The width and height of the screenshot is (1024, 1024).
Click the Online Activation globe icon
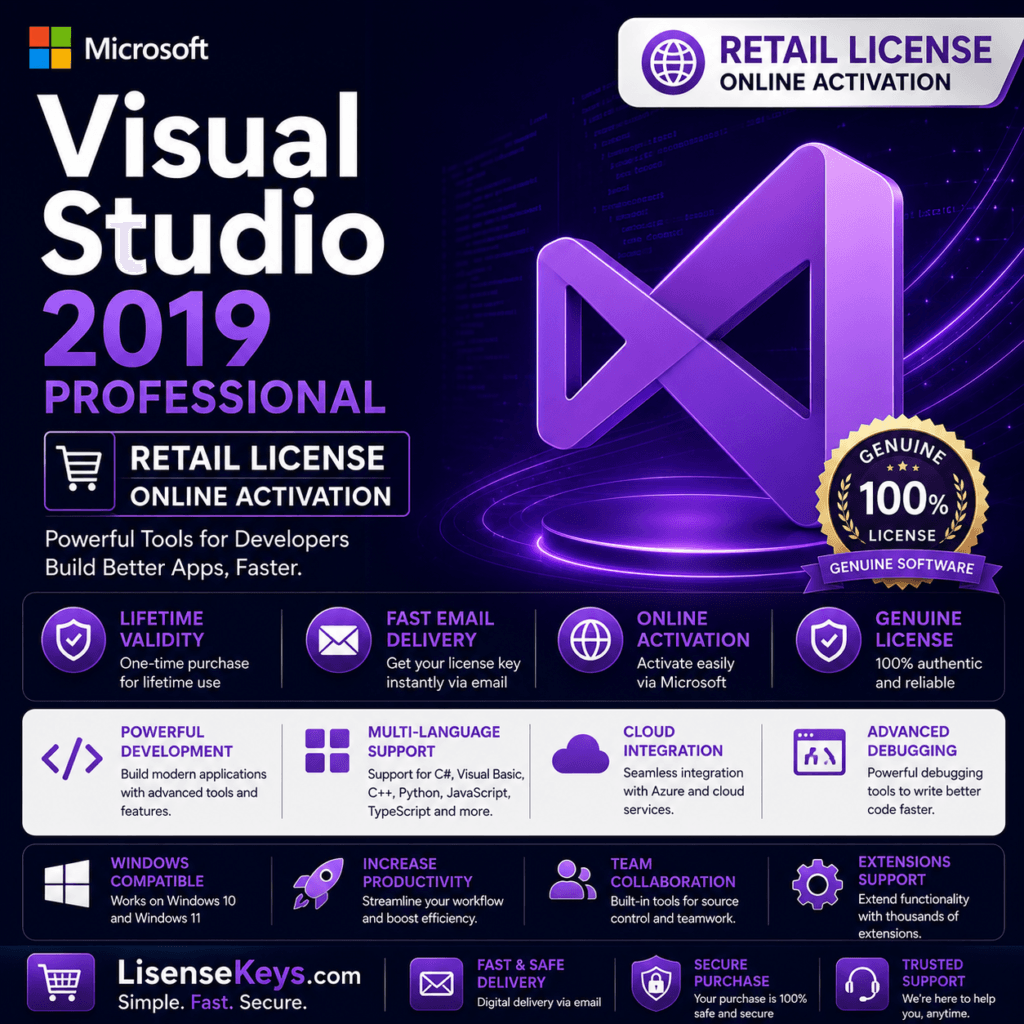coord(590,640)
